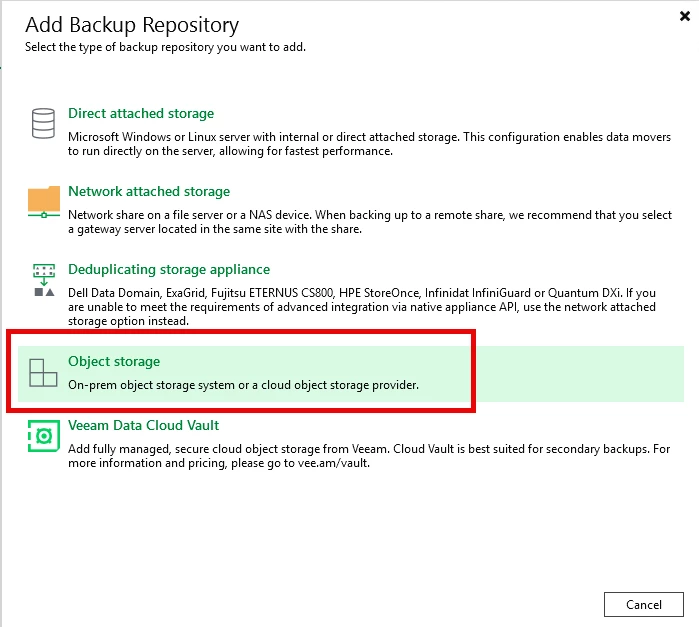Click the Cloud Vault secondary backups description

(x=369, y=456)
